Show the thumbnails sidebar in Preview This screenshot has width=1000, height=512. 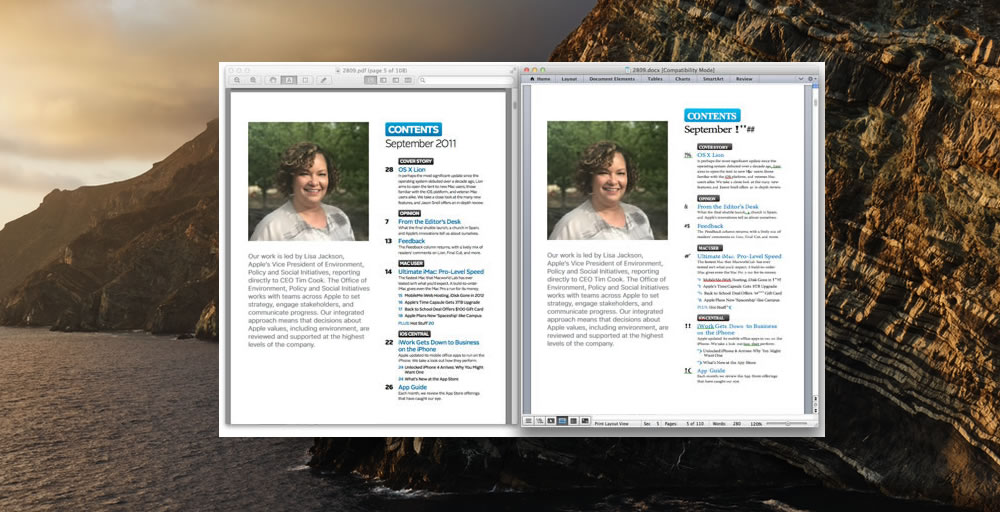click(383, 80)
